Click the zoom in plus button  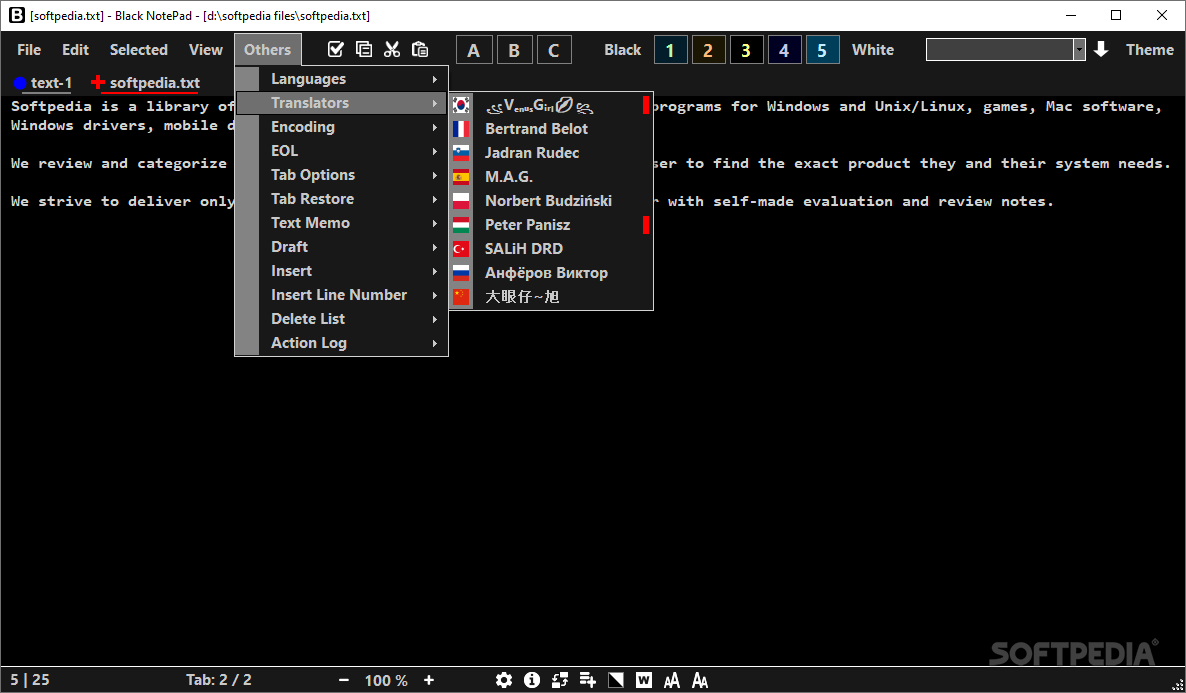pos(429,680)
